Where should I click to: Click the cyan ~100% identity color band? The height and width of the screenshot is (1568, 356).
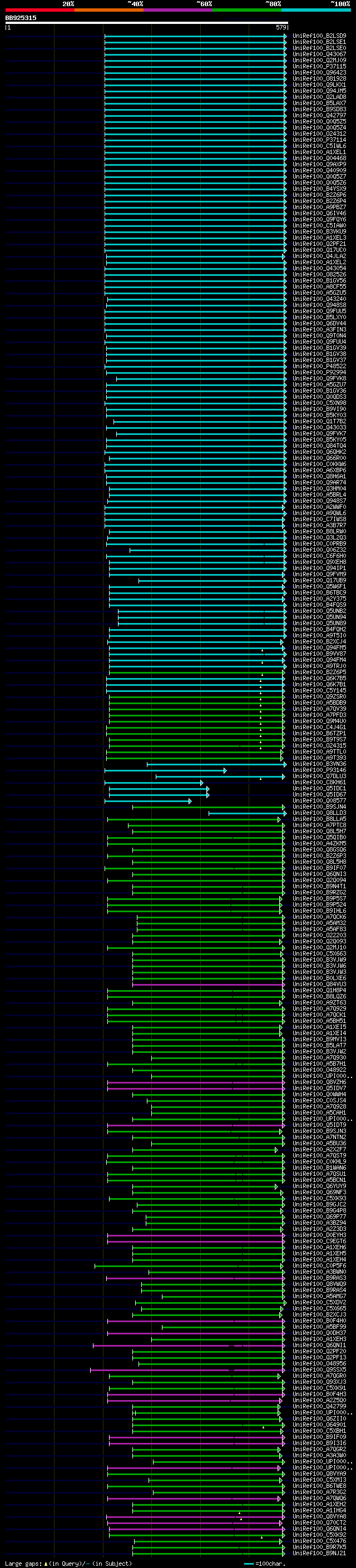pyautogui.click(x=316, y=10)
